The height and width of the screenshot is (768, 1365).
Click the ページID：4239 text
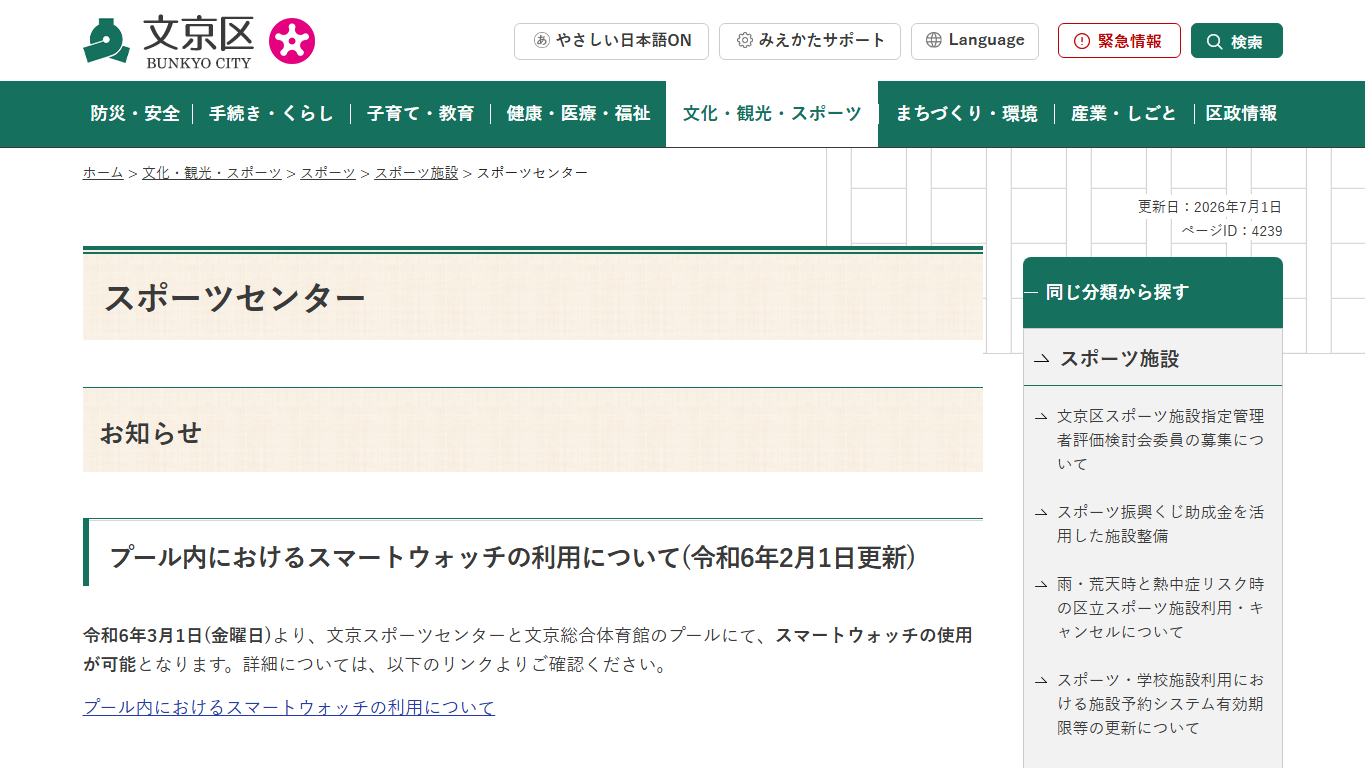click(x=1232, y=231)
